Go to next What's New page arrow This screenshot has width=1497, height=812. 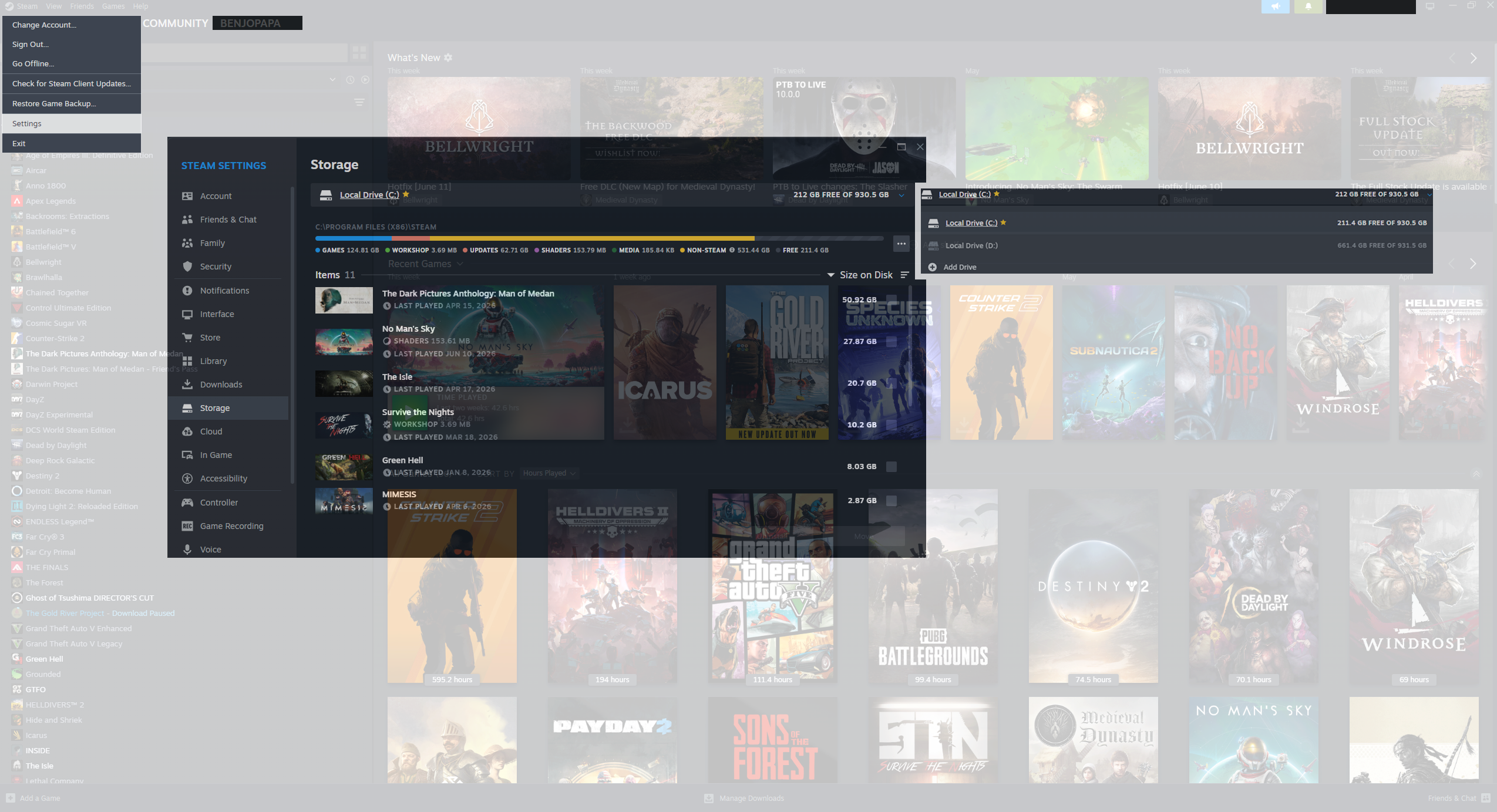[1473, 58]
